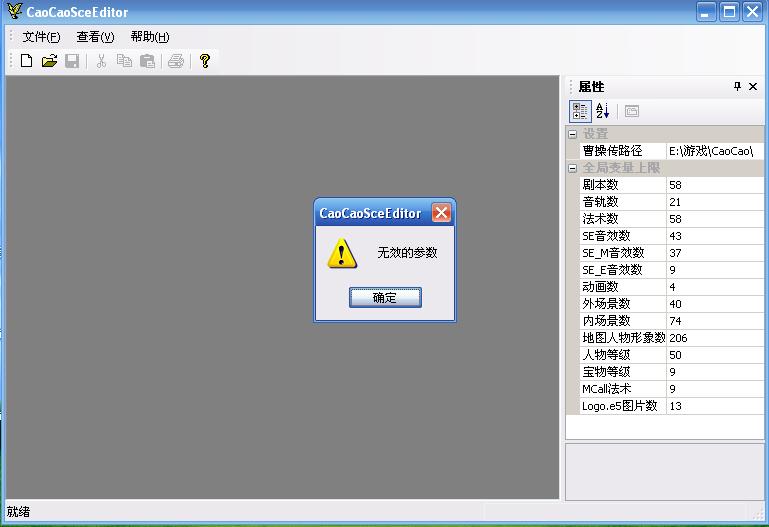Sort properties alphabetically with A-Z icon

point(603,111)
